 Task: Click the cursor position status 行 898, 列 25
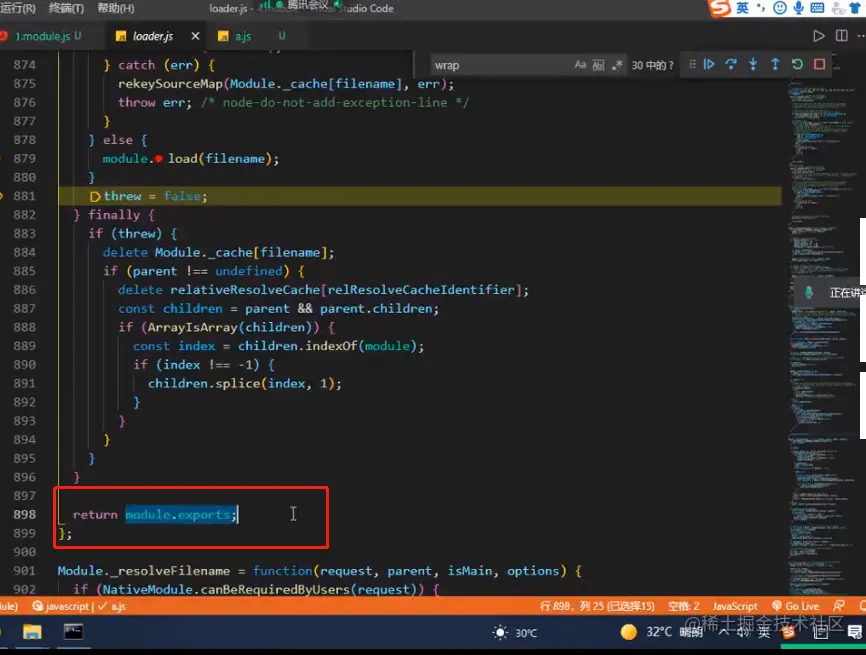597,606
